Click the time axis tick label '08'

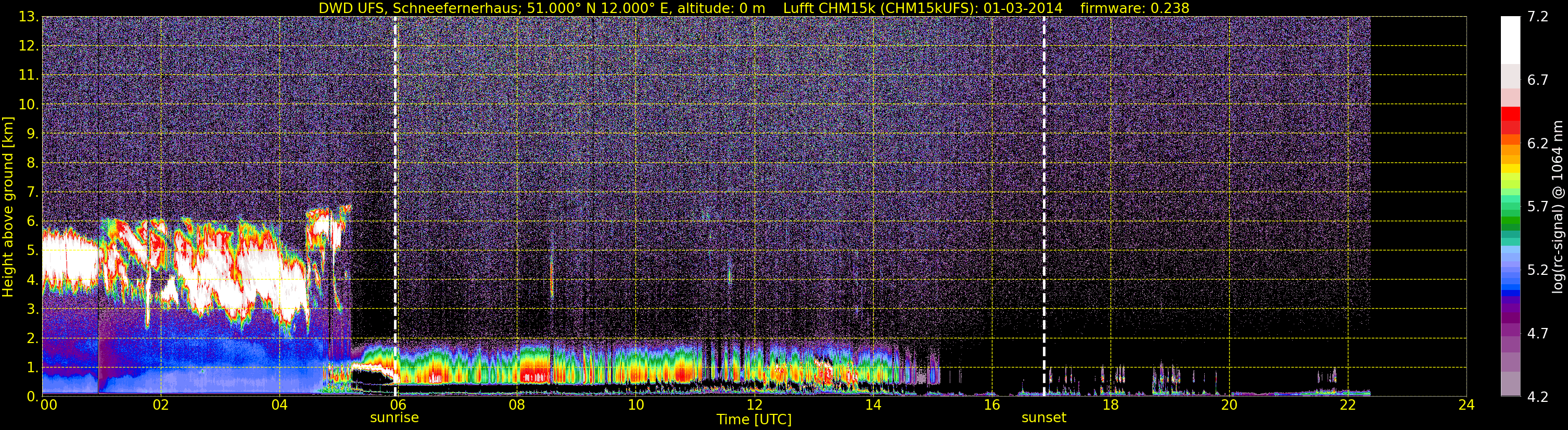point(517,406)
